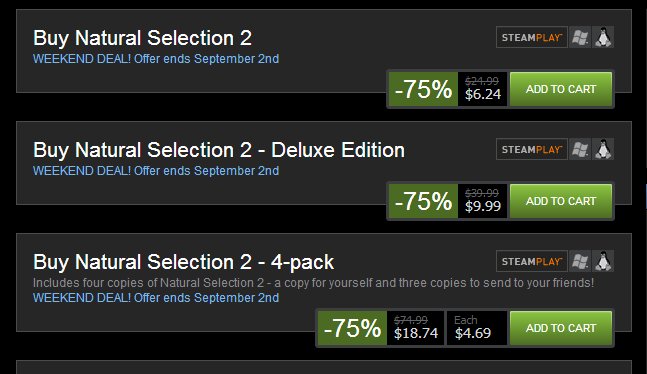Click the Buy Natural Selection 2 heading
This screenshot has height=374, width=647.
click(x=142, y=38)
